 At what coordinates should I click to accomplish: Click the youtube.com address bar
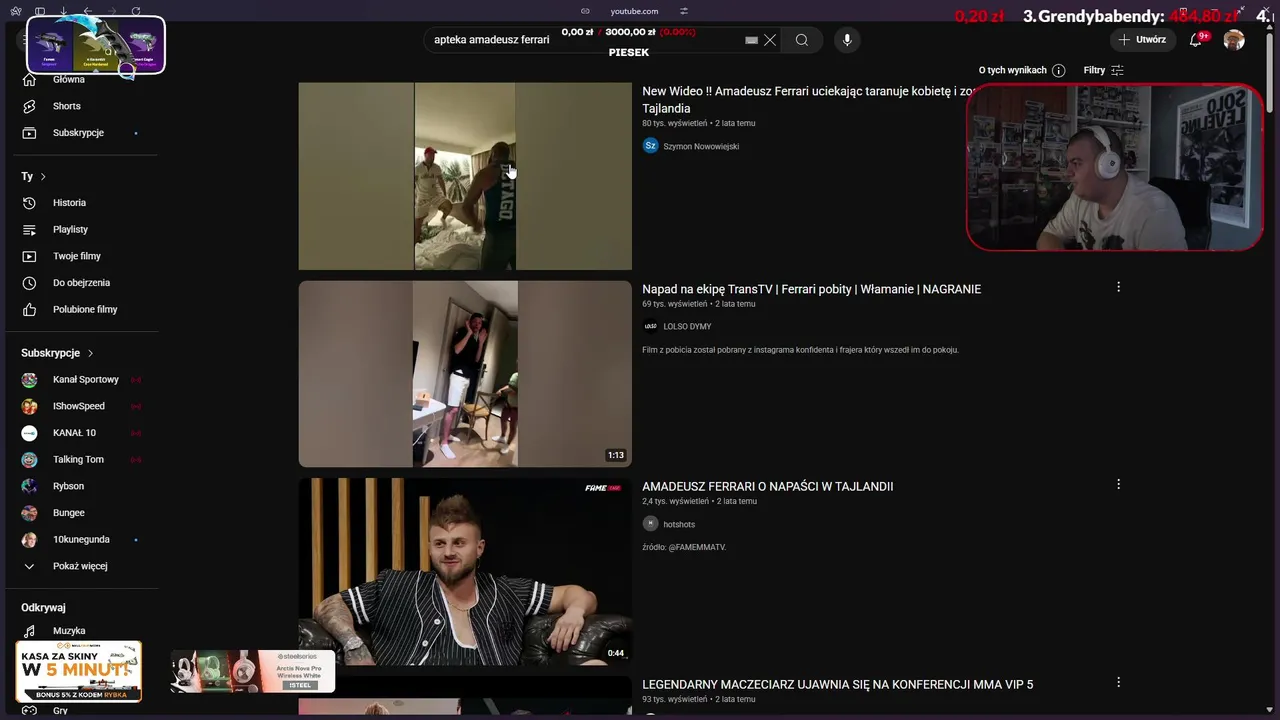[634, 11]
